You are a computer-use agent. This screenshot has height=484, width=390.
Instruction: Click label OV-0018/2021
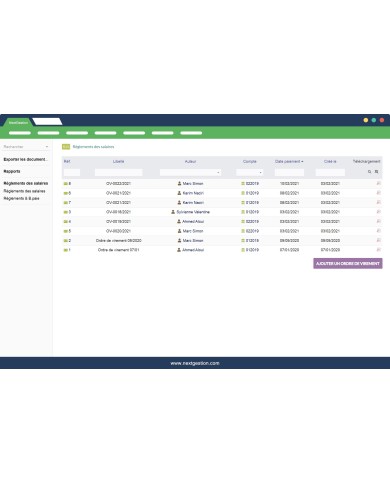tap(118, 212)
